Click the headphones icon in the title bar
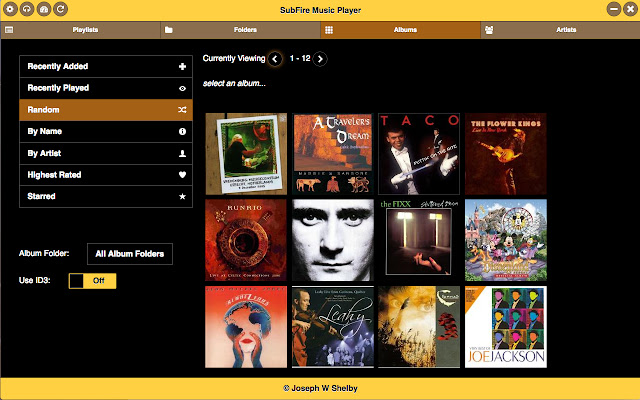Image resolution: width=640 pixels, height=400 pixels. pos(27,9)
